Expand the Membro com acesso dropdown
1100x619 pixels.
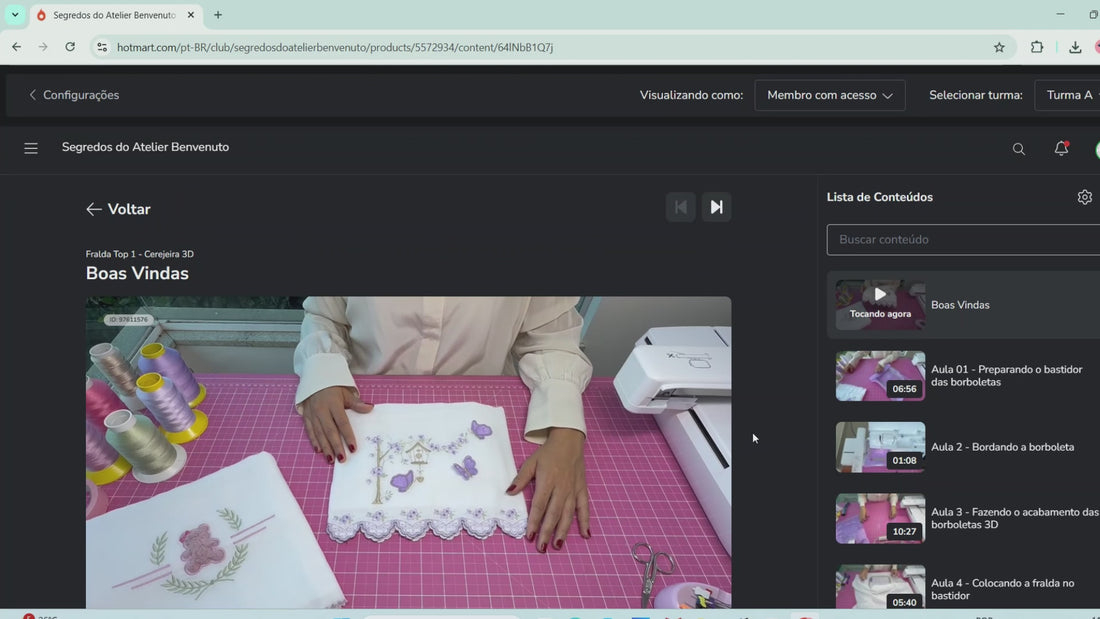pyautogui.click(x=829, y=95)
